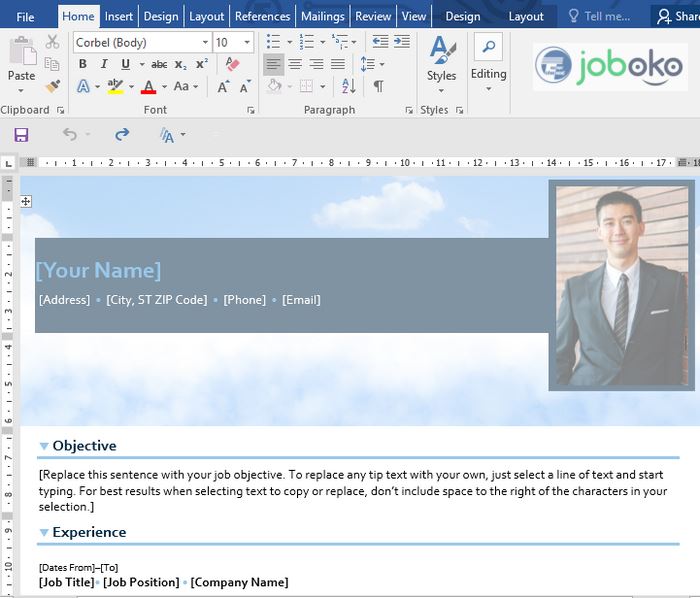Increase paragraph indent
Viewport: 700px width, 598px height.
402,42
